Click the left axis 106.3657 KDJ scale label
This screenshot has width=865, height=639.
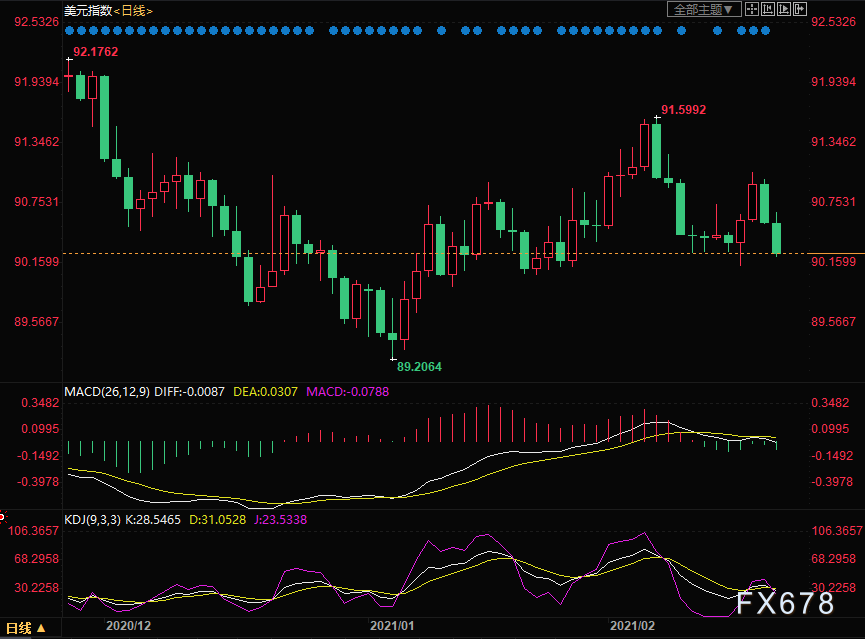coord(33,531)
